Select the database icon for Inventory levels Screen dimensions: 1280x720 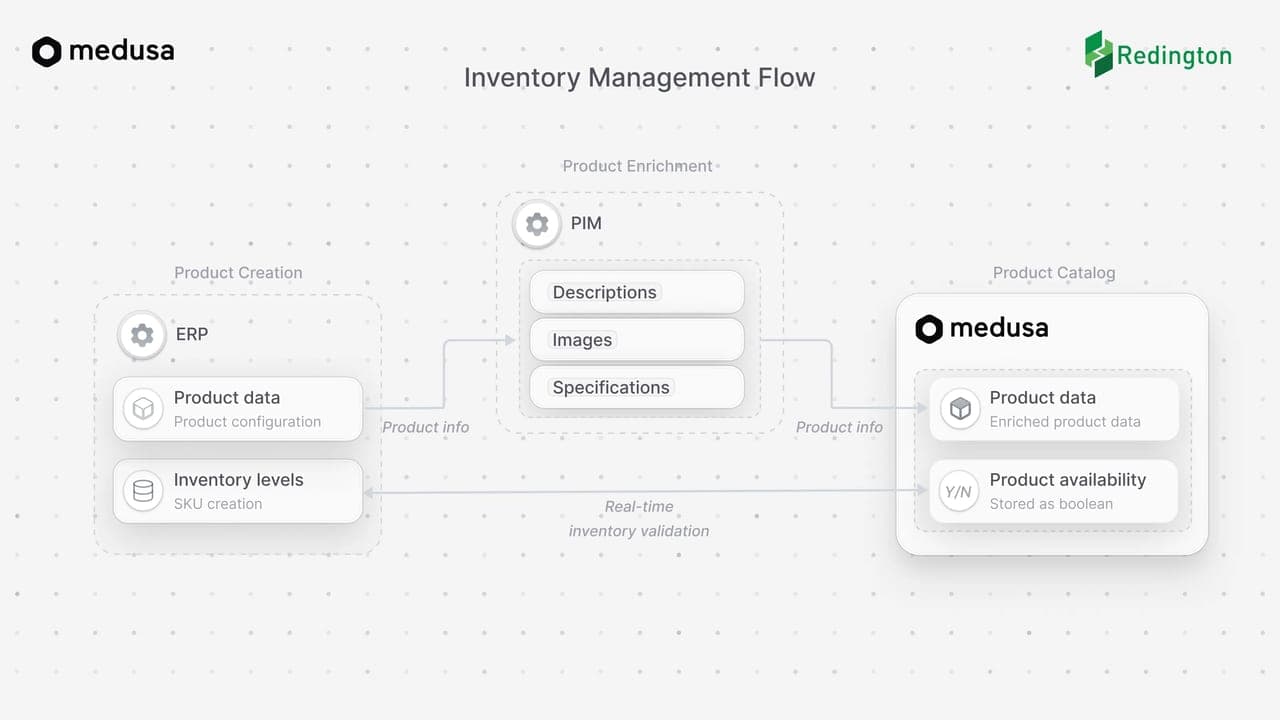pos(143,491)
